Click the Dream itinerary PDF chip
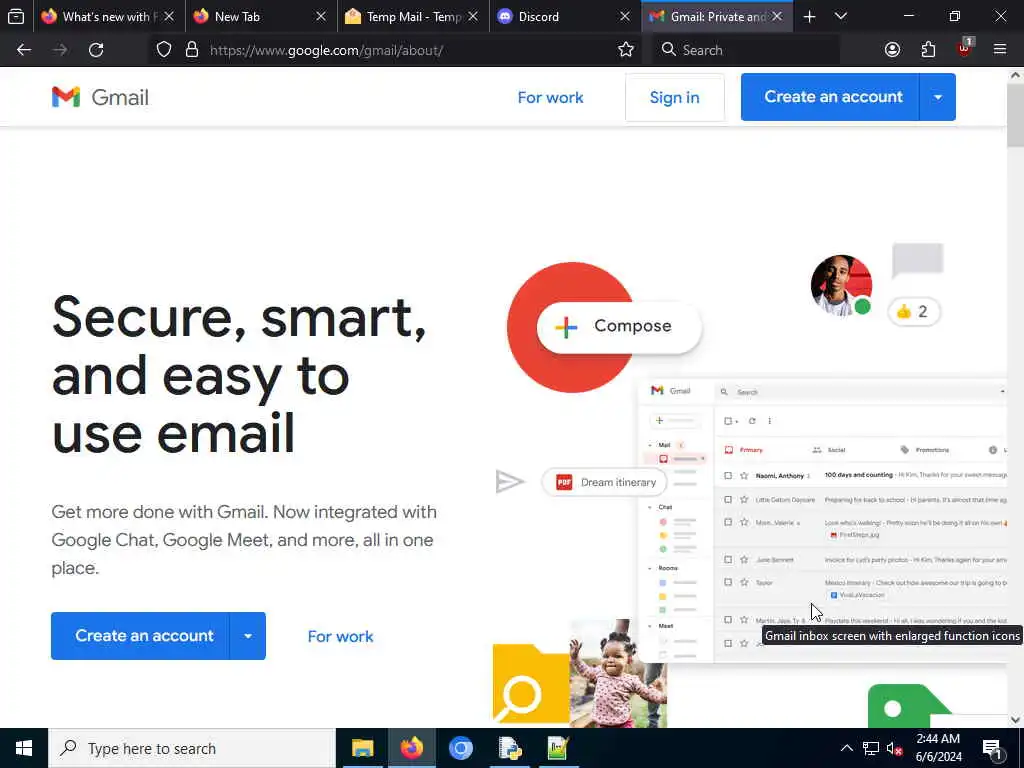The height and width of the screenshot is (768, 1024). [x=604, y=483]
